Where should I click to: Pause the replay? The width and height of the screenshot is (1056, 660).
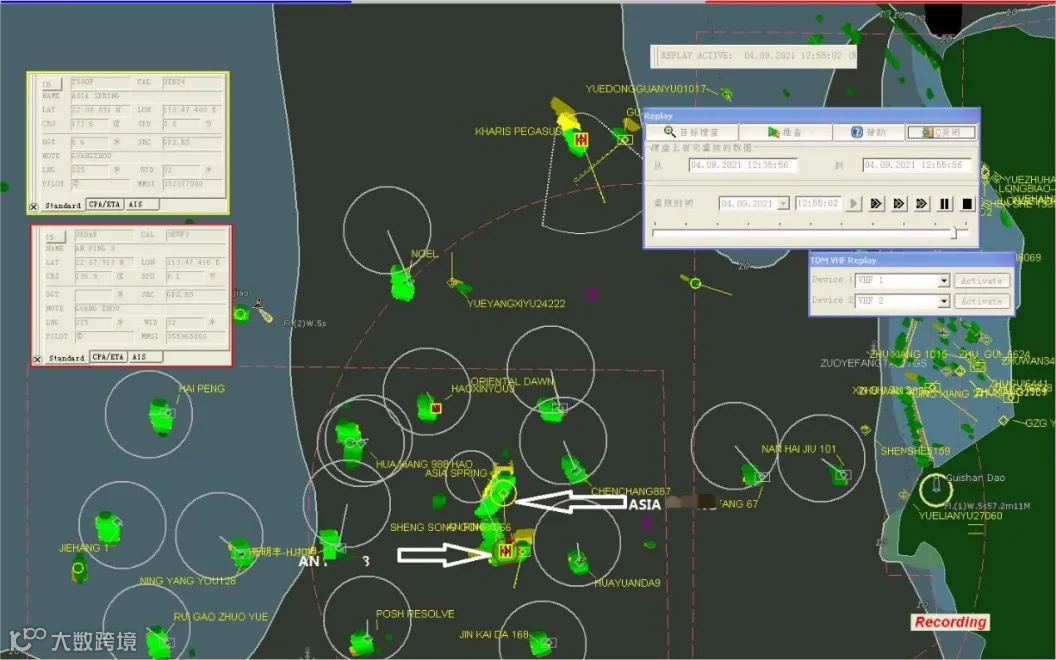pyautogui.click(x=945, y=203)
